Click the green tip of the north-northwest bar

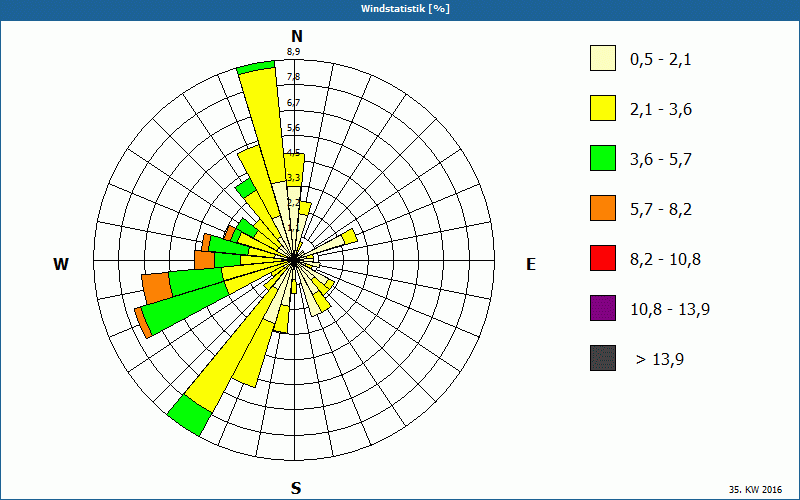[x=256, y=67]
